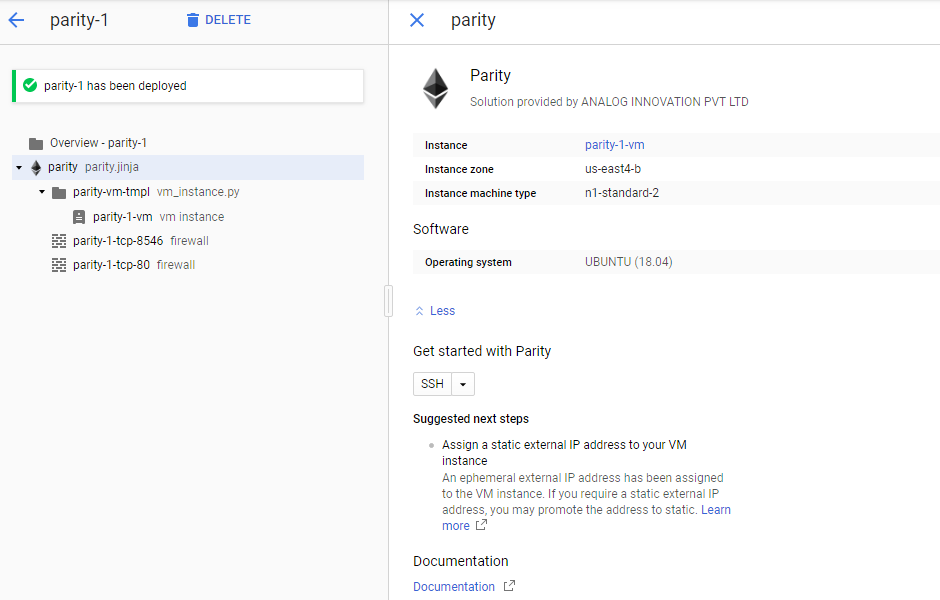Go back using the left arrow icon

(16, 20)
